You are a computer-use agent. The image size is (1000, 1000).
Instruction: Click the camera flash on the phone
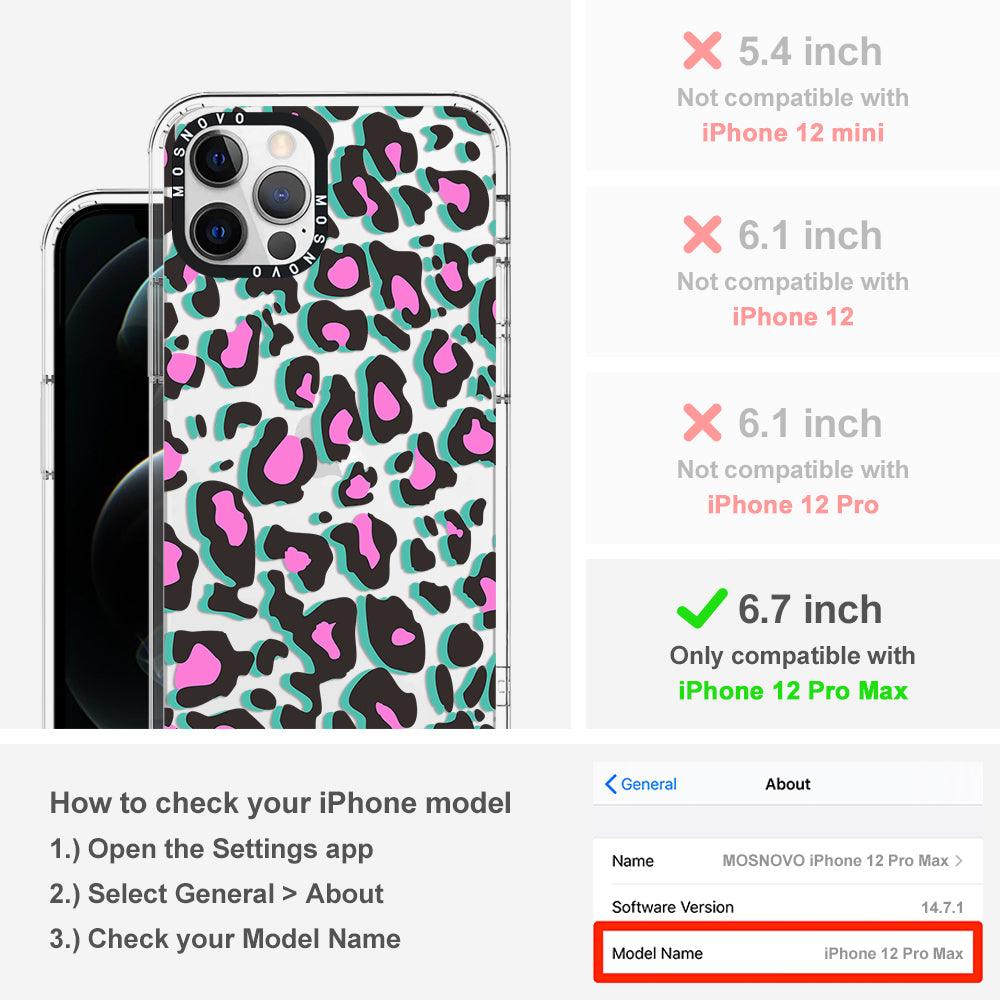pos(281,145)
